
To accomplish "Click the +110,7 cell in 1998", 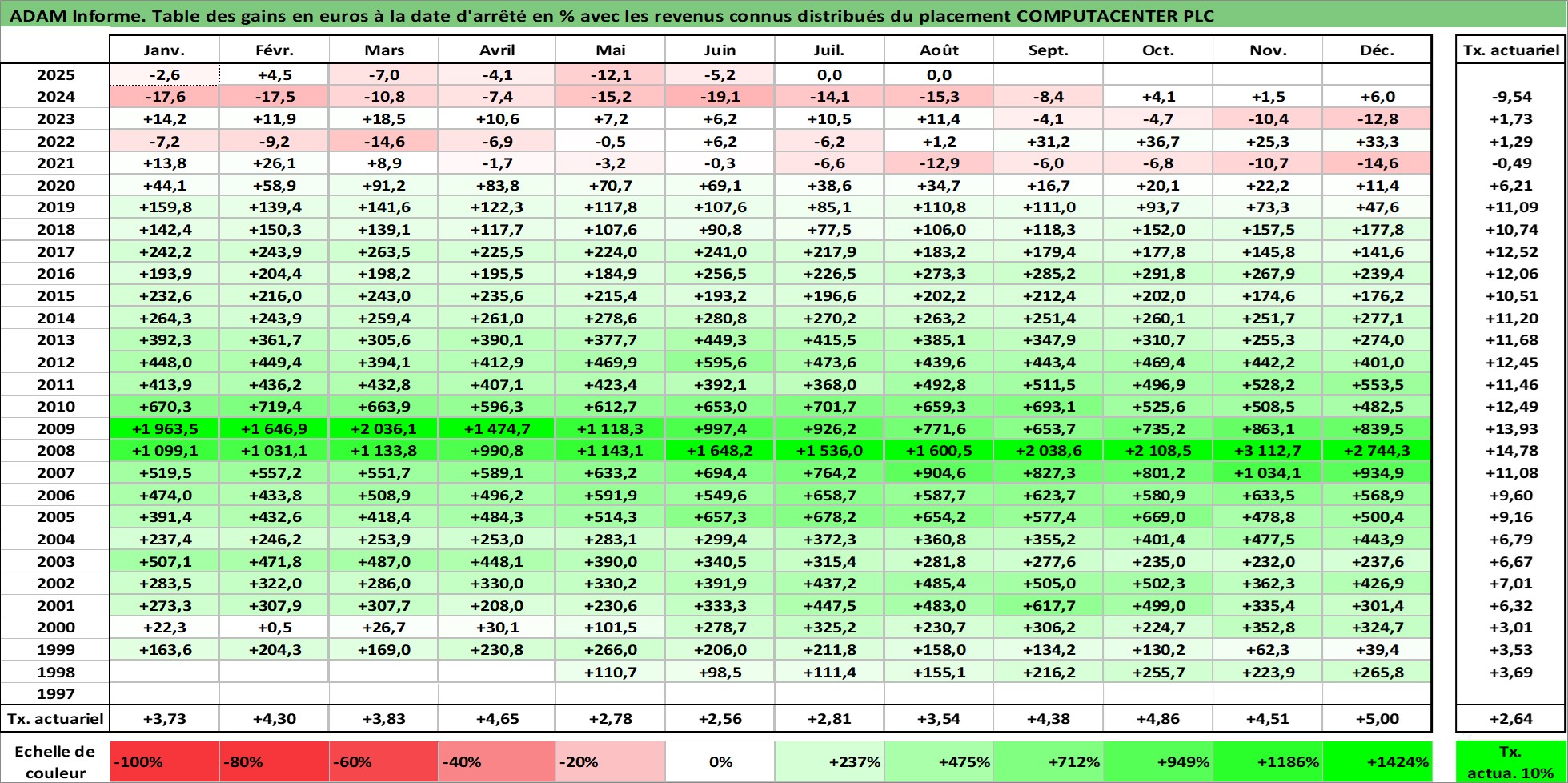I will (611, 673).
